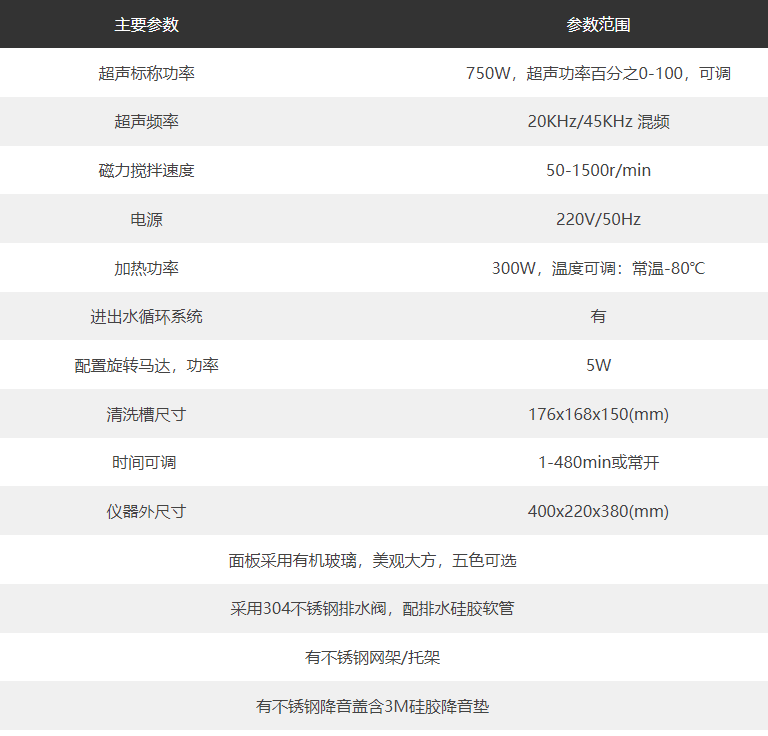Click the 1-480min或常开 time value
Image resolution: width=768 pixels, height=736 pixels.
[598, 463]
